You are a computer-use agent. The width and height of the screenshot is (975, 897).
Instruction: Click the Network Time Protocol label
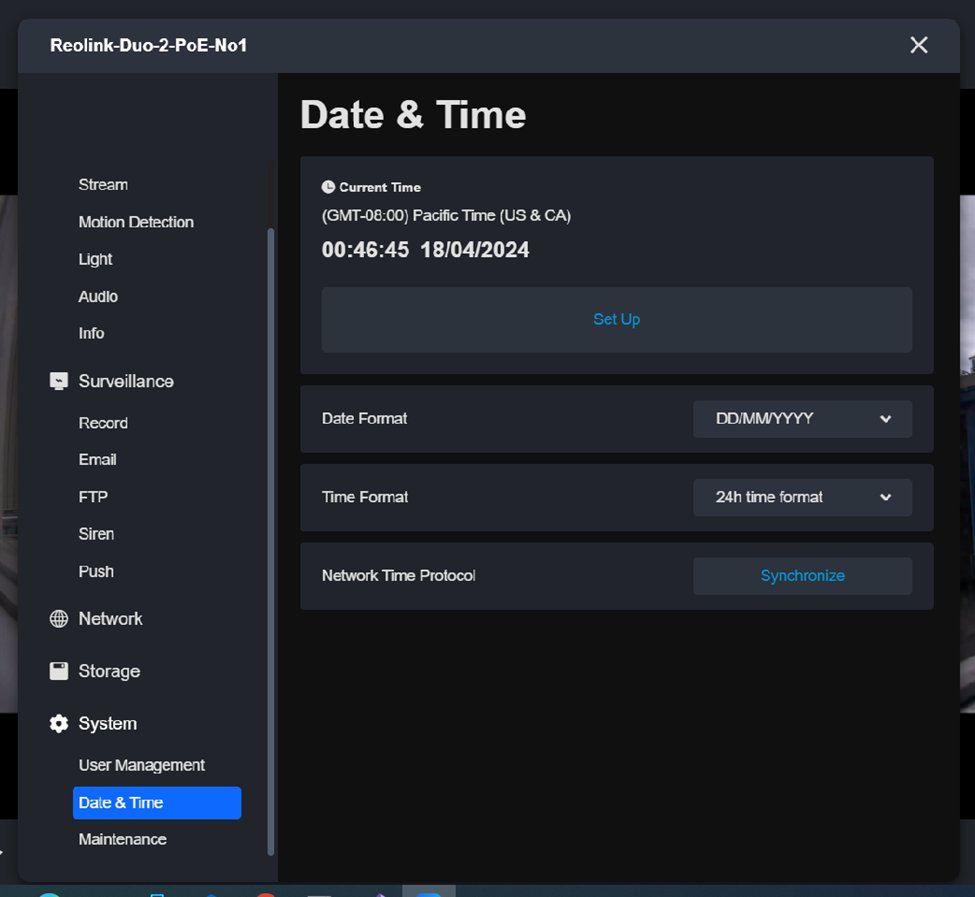pyautogui.click(x=399, y=576)
